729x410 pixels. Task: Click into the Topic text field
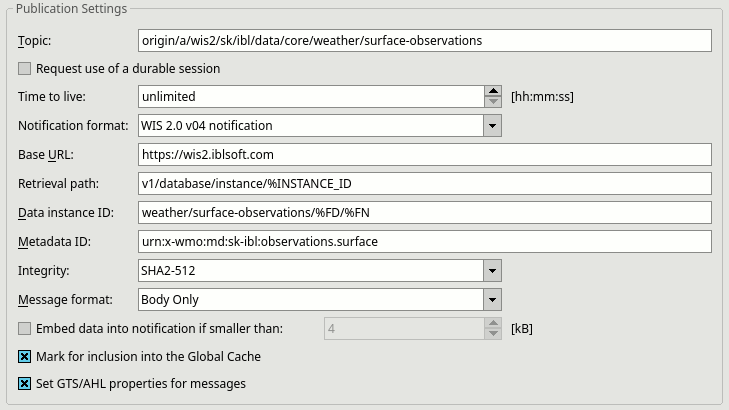click(x=424, y=40)
